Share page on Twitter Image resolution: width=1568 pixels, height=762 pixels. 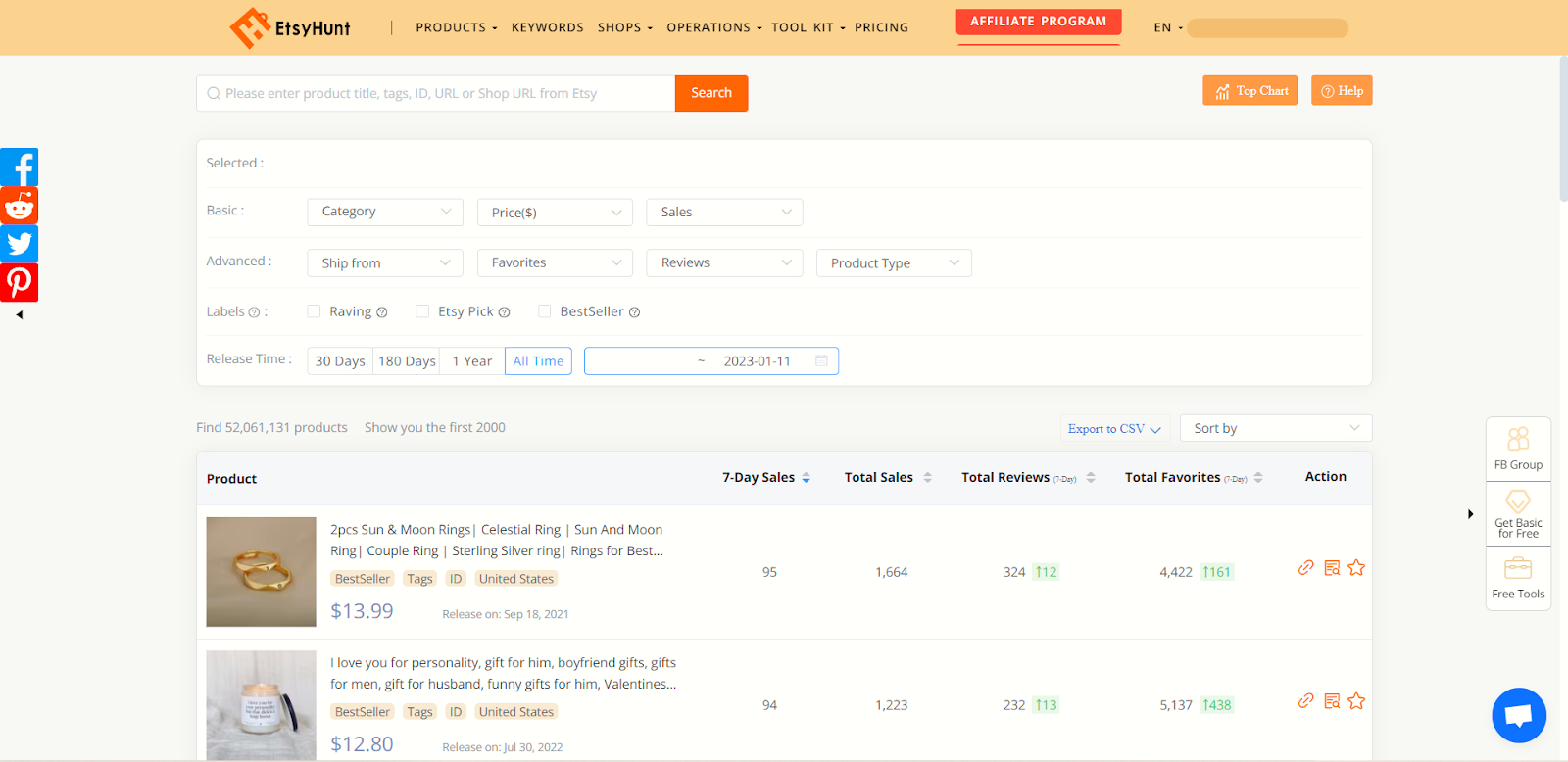(x=20, y=244)
